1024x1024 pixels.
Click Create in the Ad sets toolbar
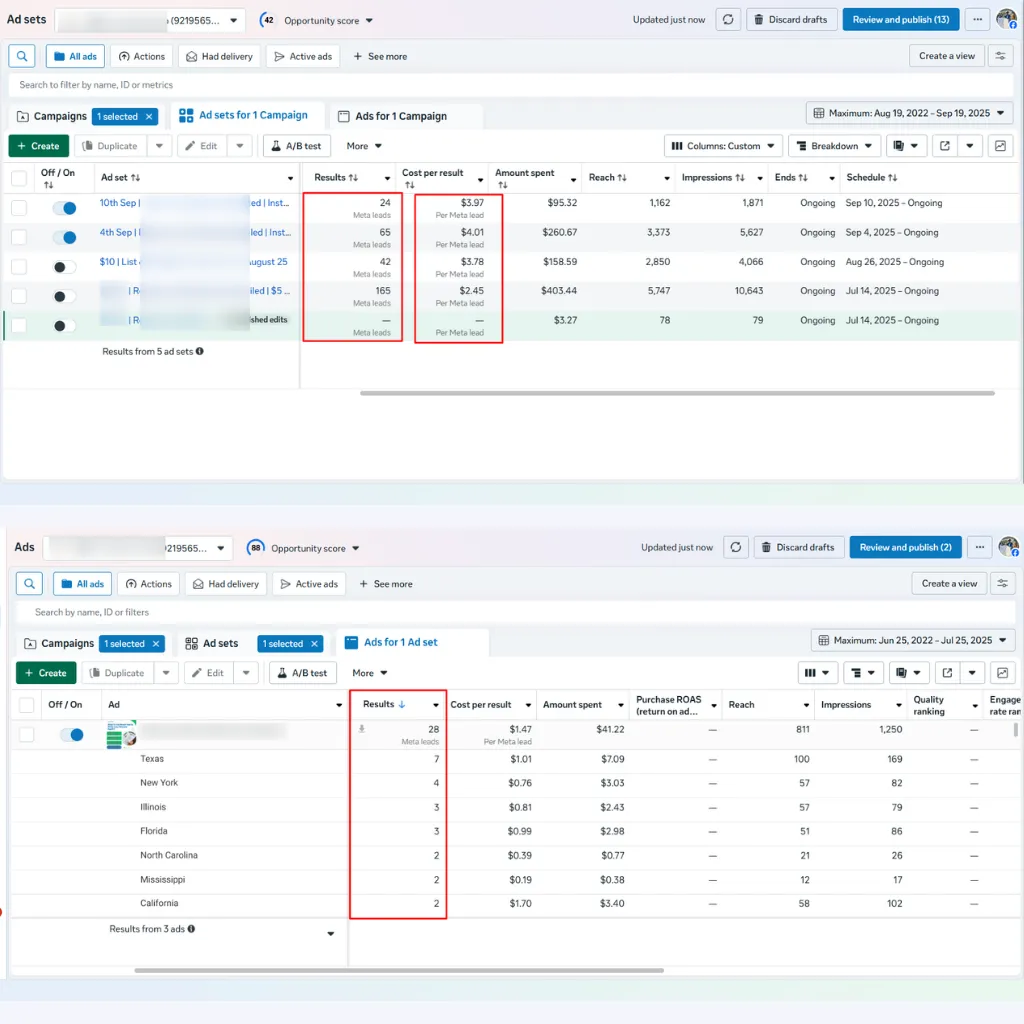(39, 146)
